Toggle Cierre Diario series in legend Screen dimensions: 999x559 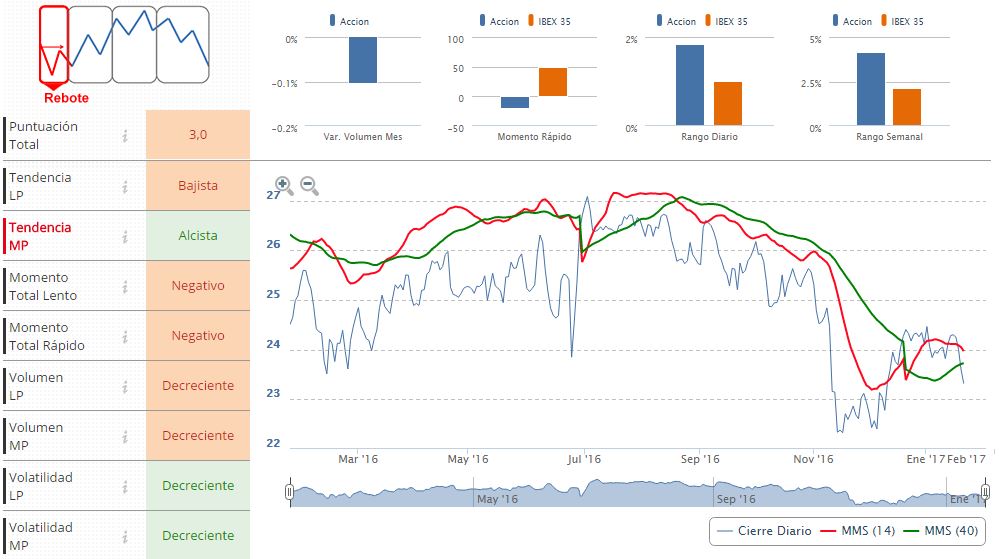pyautogui.click(x=764, y=531)
